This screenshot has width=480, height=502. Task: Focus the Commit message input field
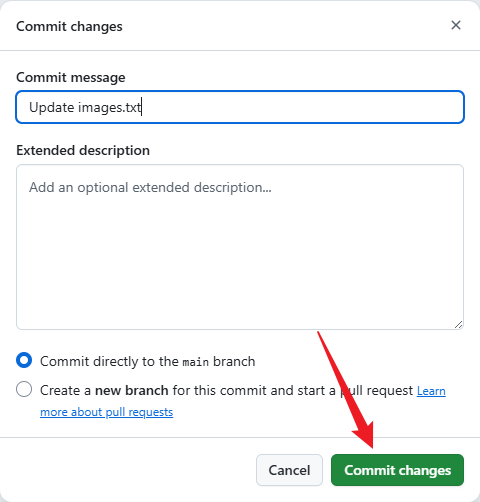coord(240,107)
